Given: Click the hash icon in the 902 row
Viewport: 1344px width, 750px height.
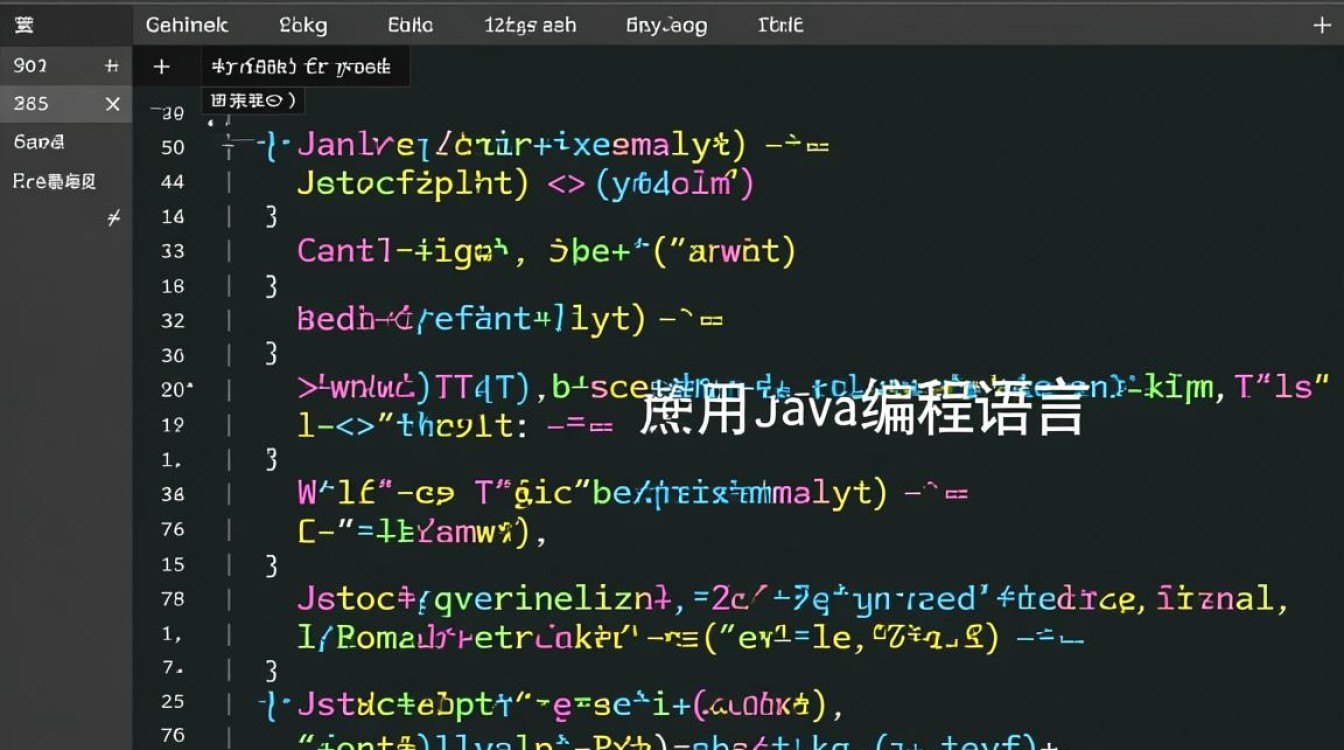Looking at the screenshot, I should pyautogui.click(x=111, y=66).
